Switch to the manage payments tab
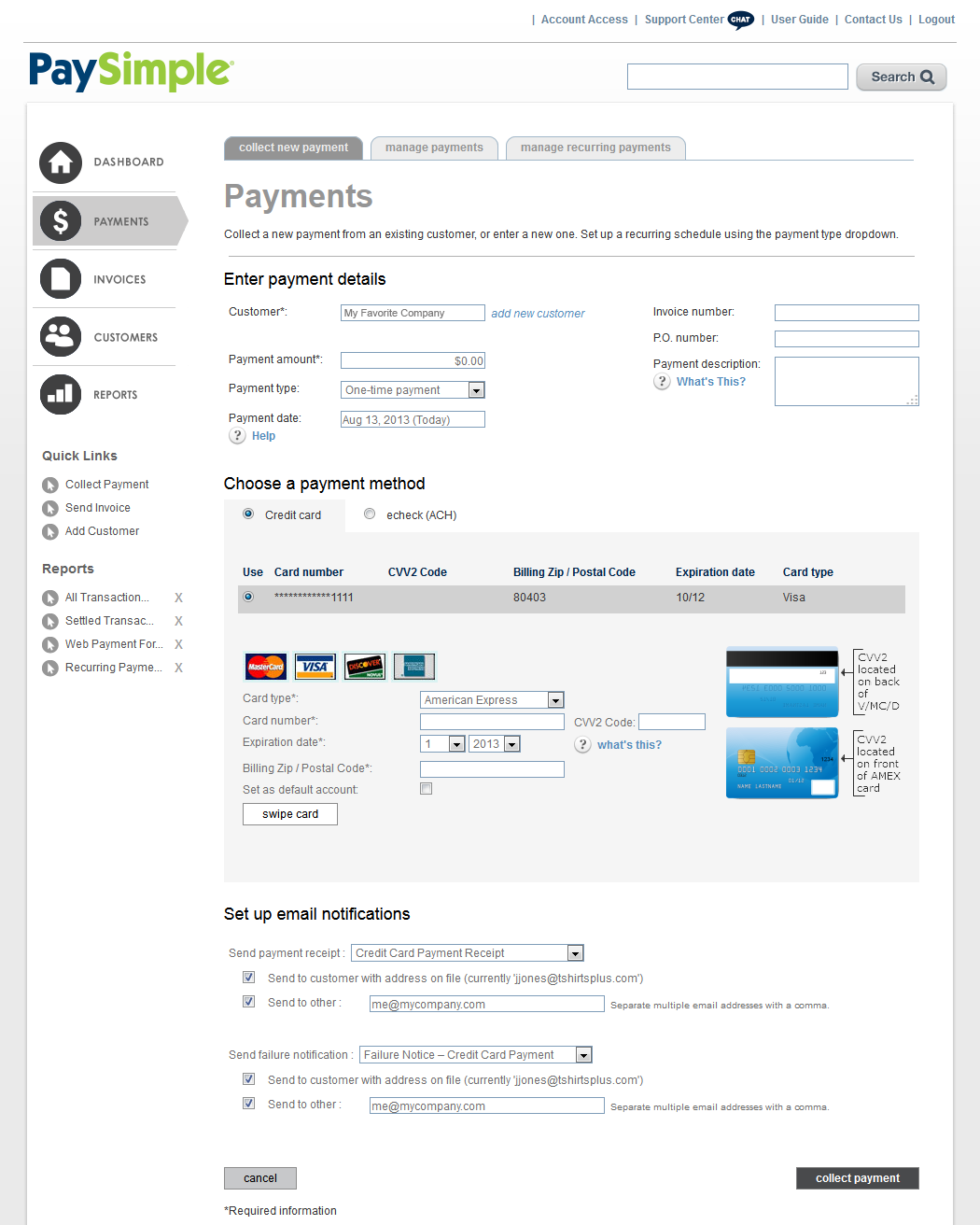This screenshot has width=980, height=1225. tap(434, 148)
